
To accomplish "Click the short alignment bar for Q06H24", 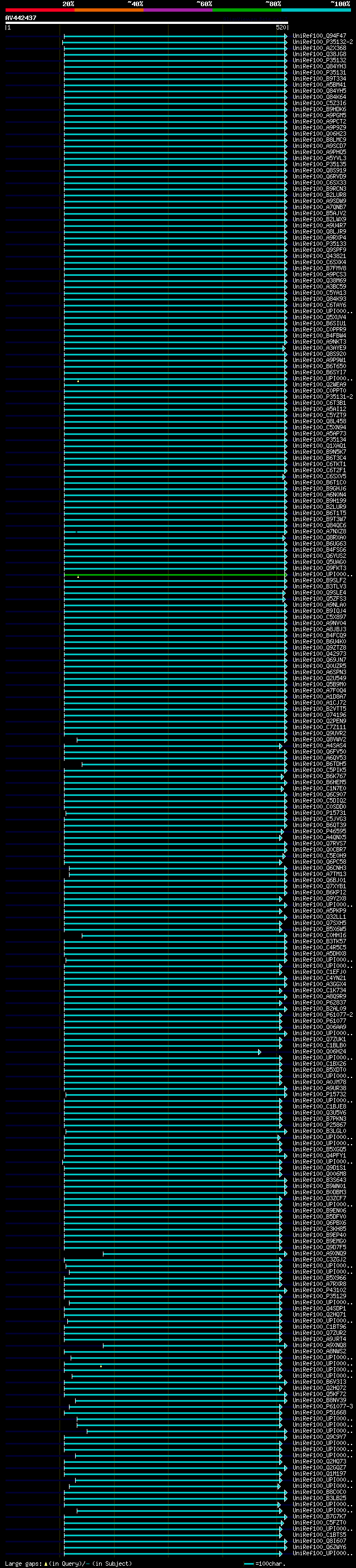I will [x=162, y=1052].
